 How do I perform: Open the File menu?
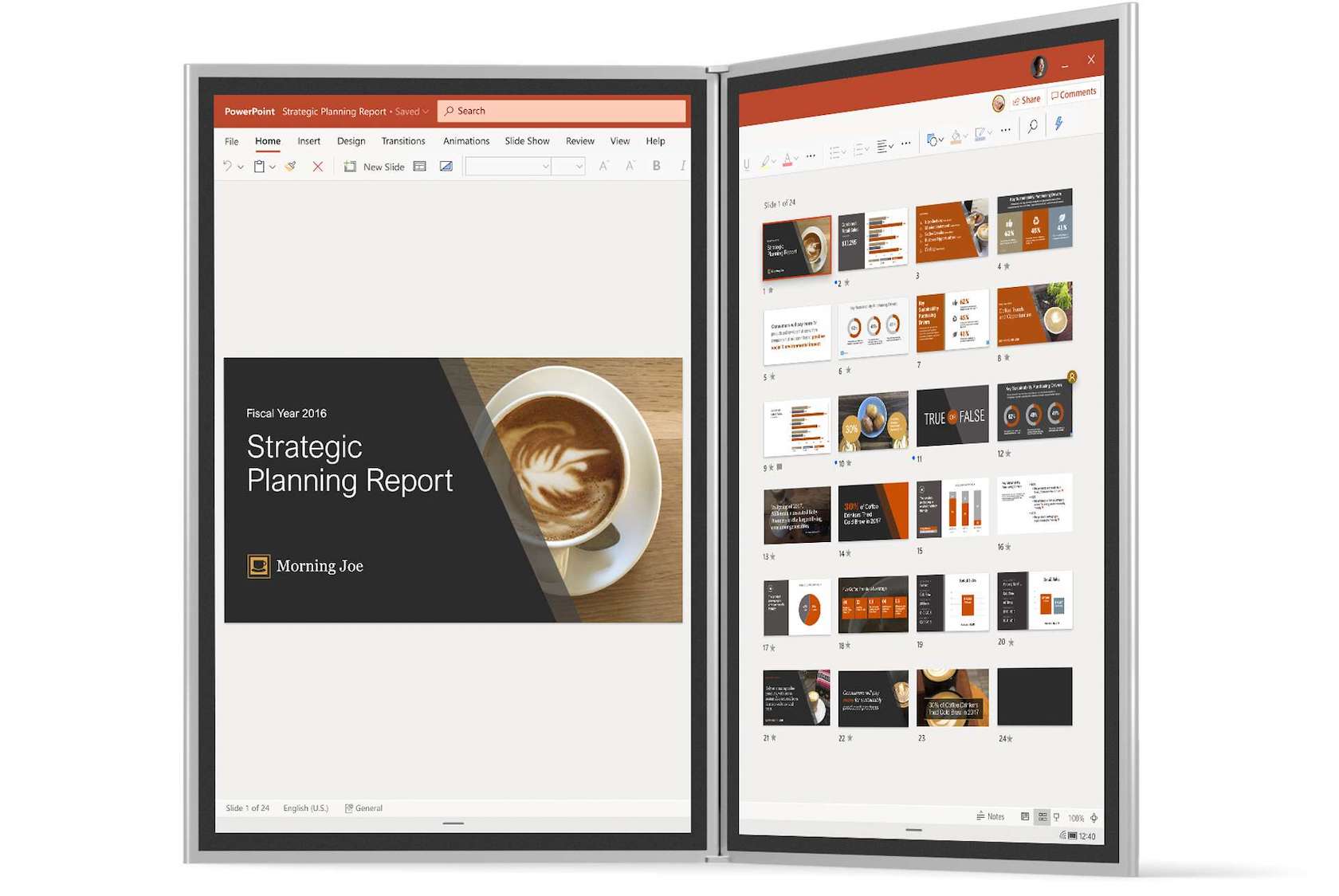click(231, 141)
